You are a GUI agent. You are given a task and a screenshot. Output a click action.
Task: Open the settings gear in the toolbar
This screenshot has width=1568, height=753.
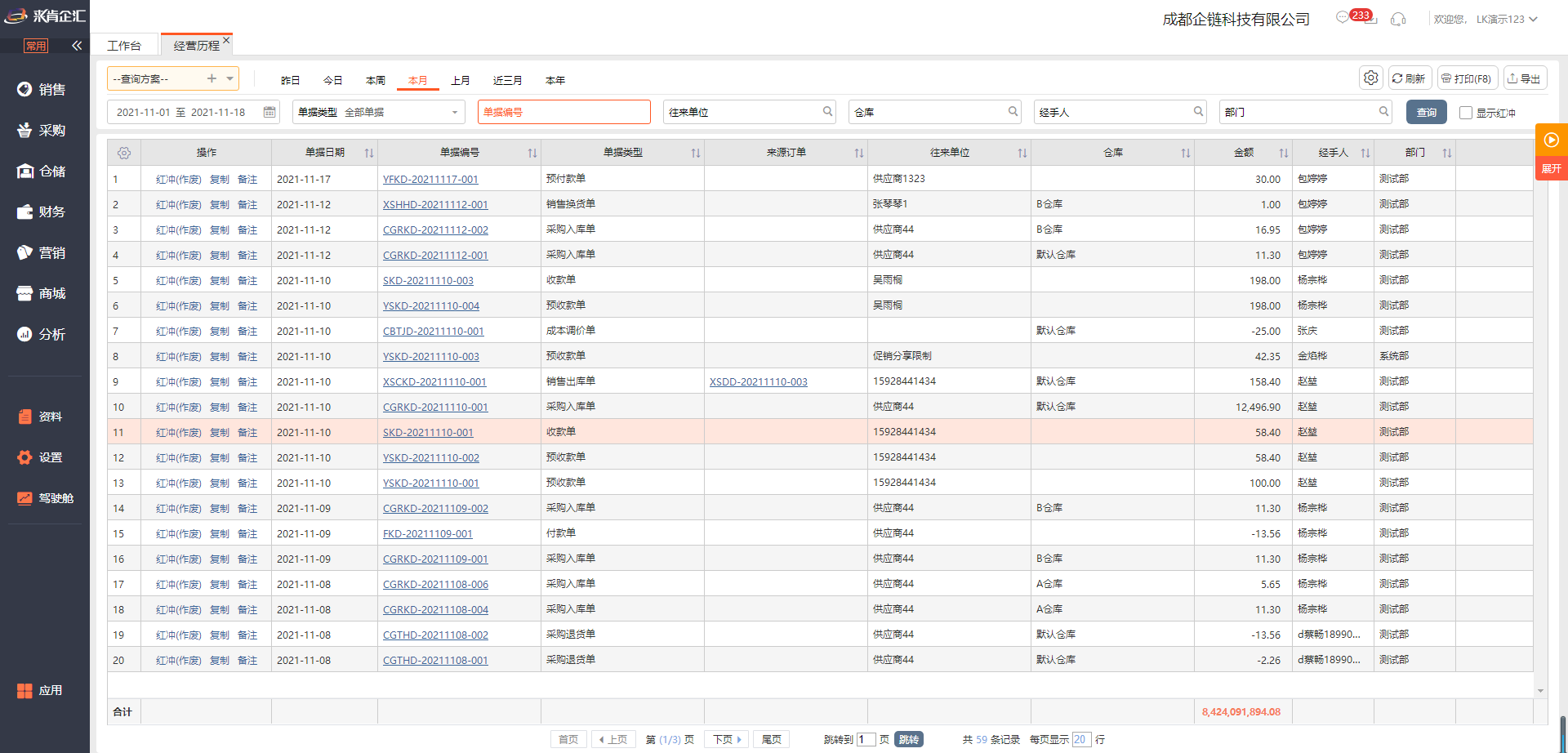point(1371,78)
